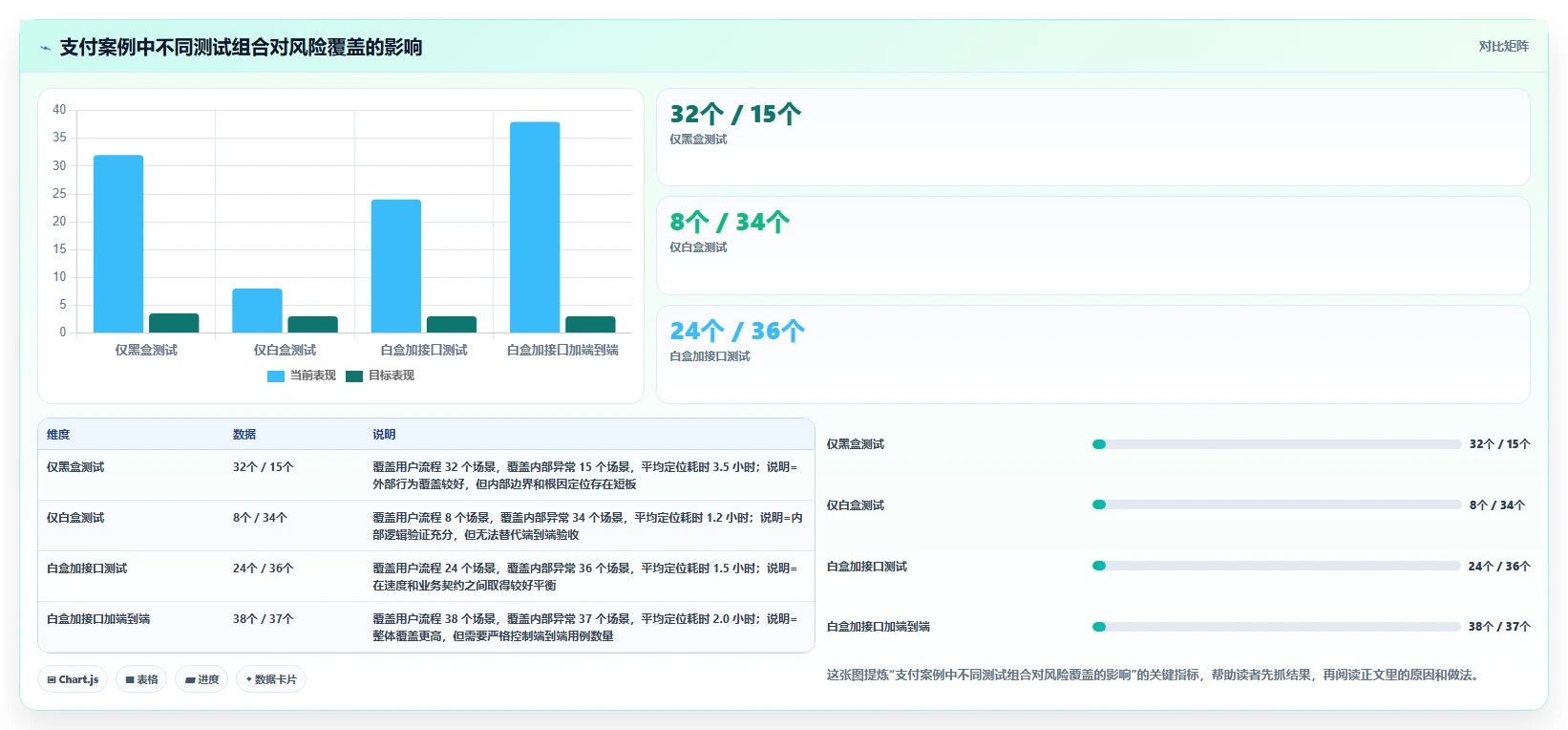This screenshot has width=1568, height=730.
Task: Click the 进度 tag chip
Action: pyautogui.click(x=201, y=679)
